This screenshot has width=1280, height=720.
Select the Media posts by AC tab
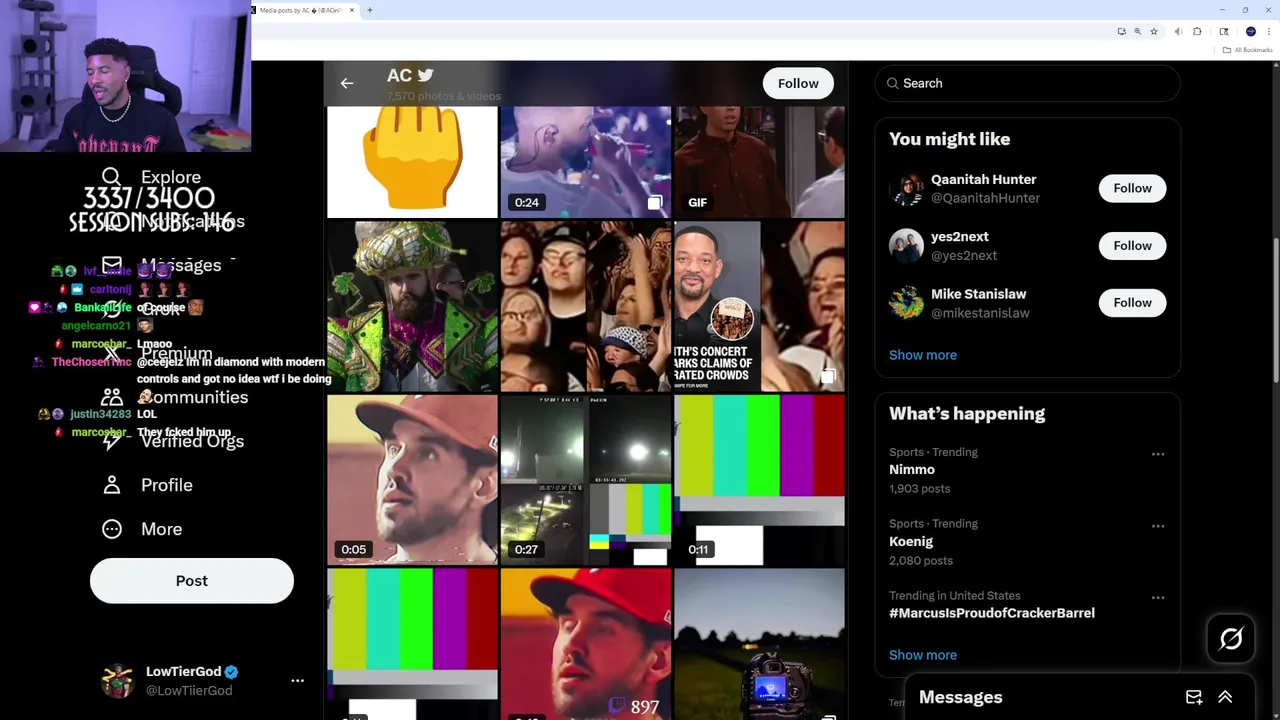coord(303,10)
